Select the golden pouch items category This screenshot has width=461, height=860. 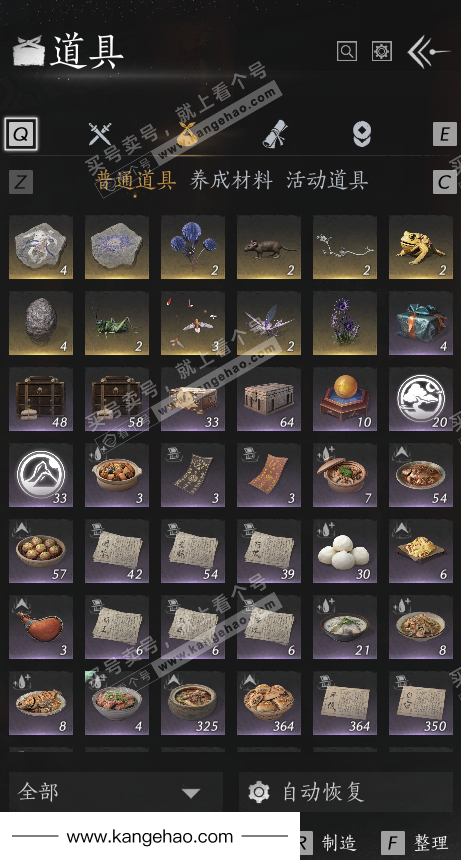(x=187, y=134)
